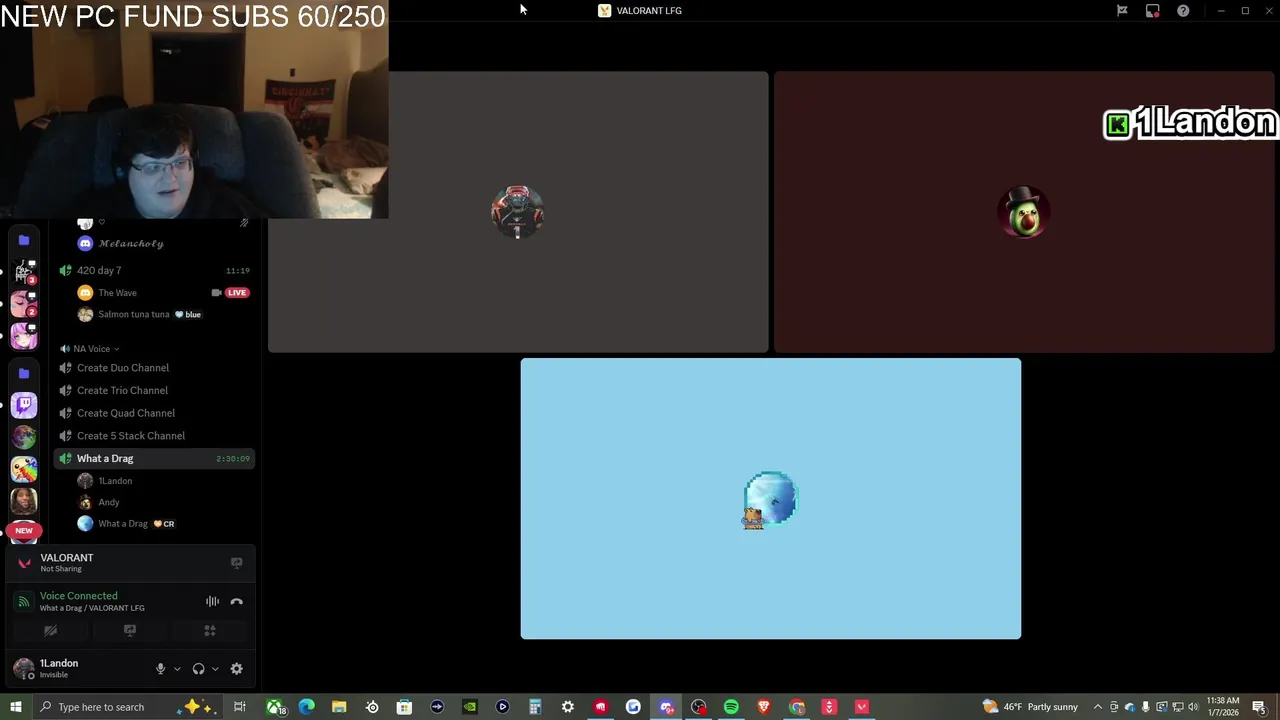Open Discord Help question mark icon
Viewport: 1280px width, 720px height.
(1183, 11)
